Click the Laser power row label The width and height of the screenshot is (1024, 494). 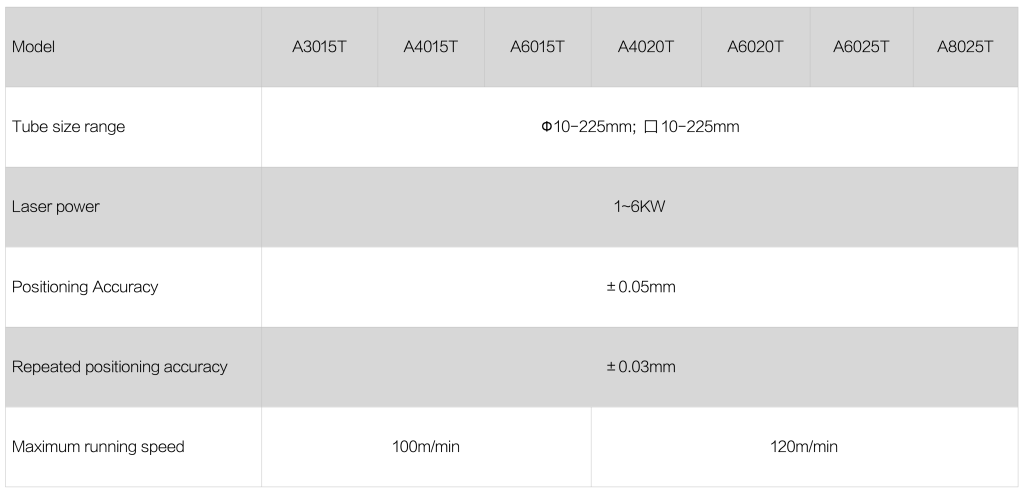pos(56,207)
